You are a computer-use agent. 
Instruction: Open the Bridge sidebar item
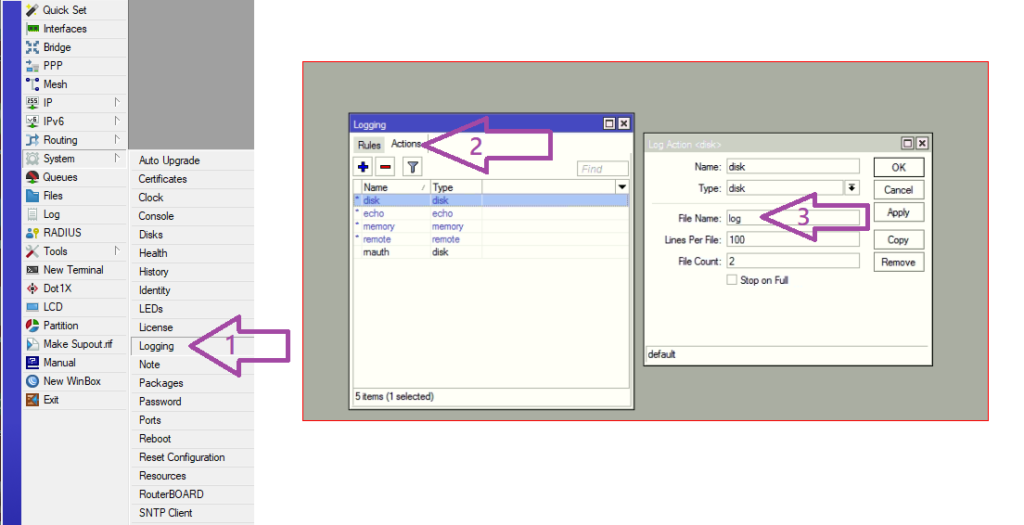tap(56, 47)
